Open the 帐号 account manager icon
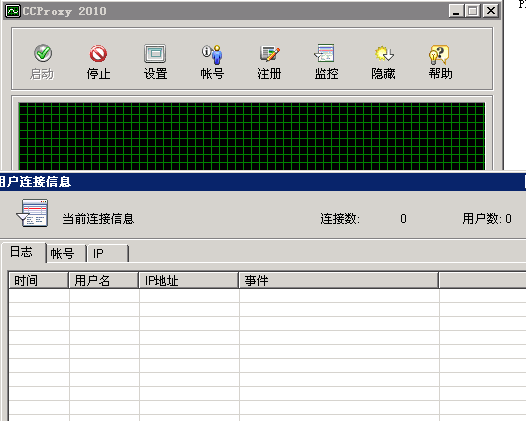 point(212,54)
